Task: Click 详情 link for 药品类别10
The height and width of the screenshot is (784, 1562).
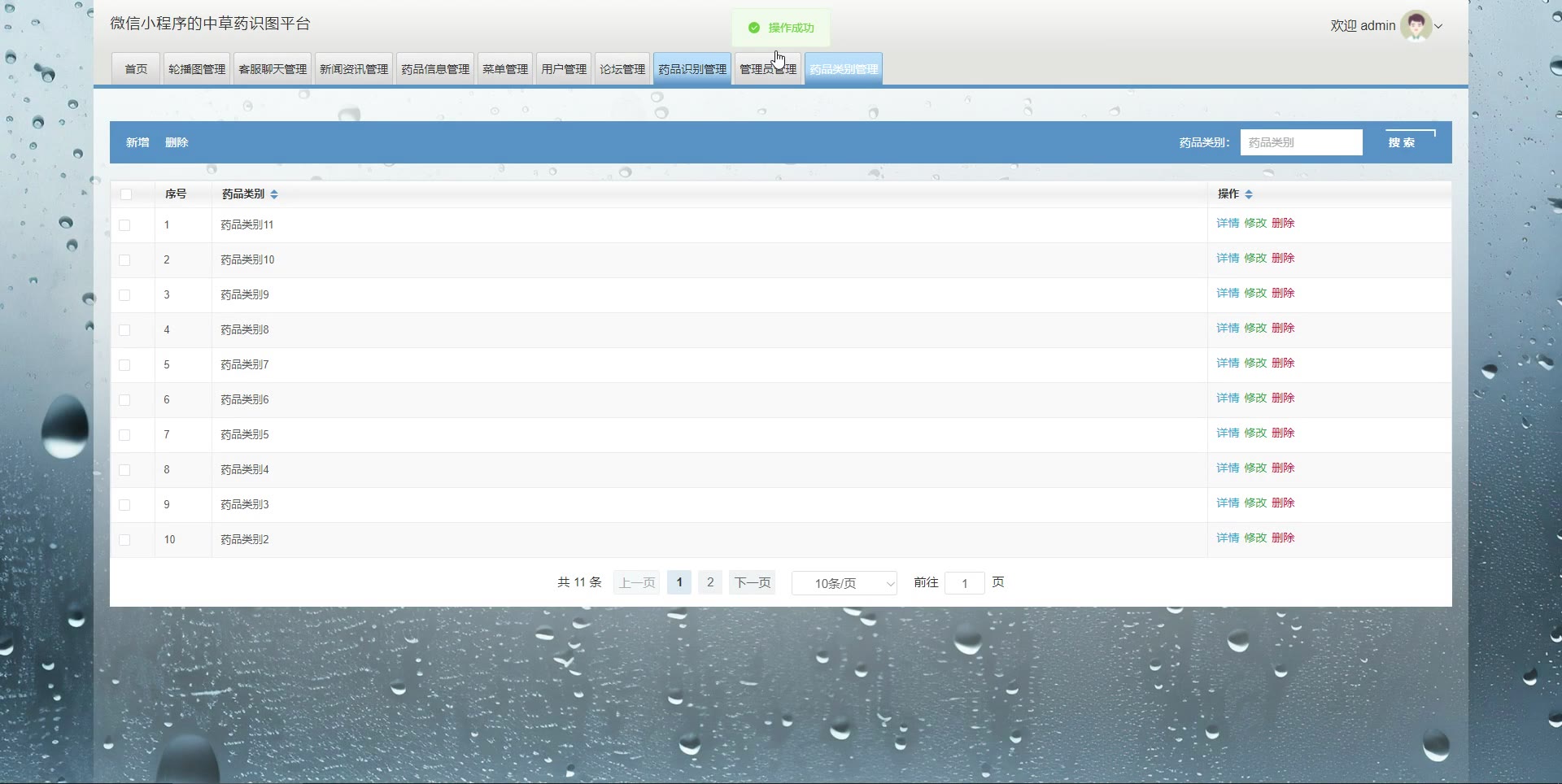Action: (1228, 258)
